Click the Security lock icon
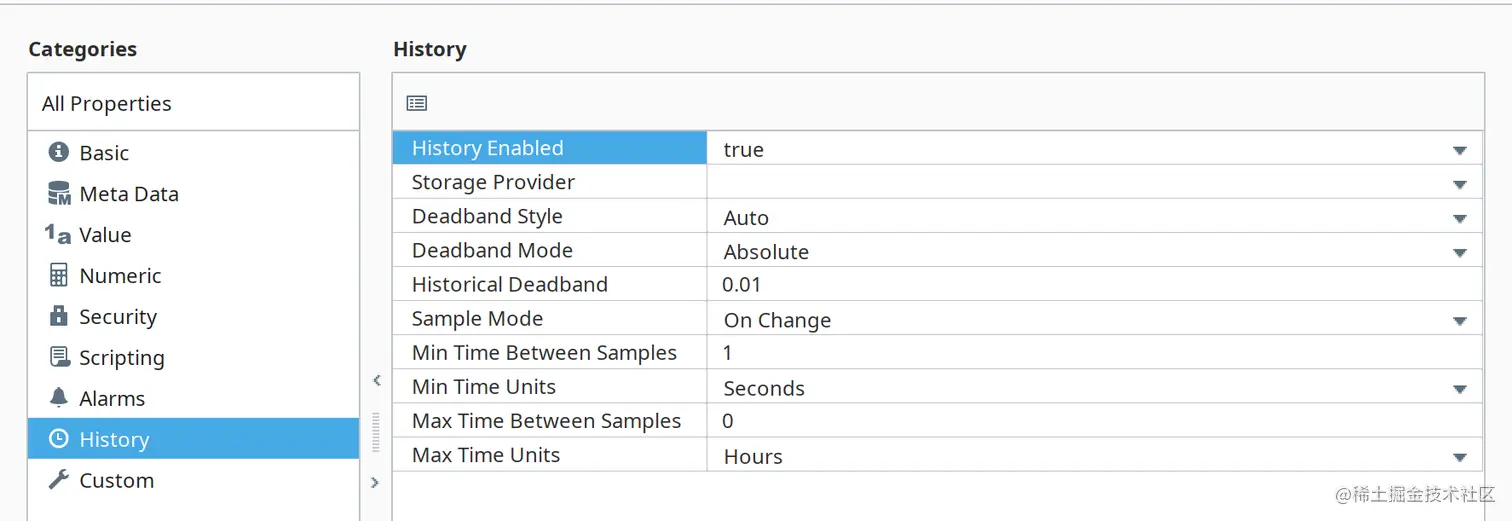Screen dimensions: 1512x521 pyautogui.click(x=59, y=317)
